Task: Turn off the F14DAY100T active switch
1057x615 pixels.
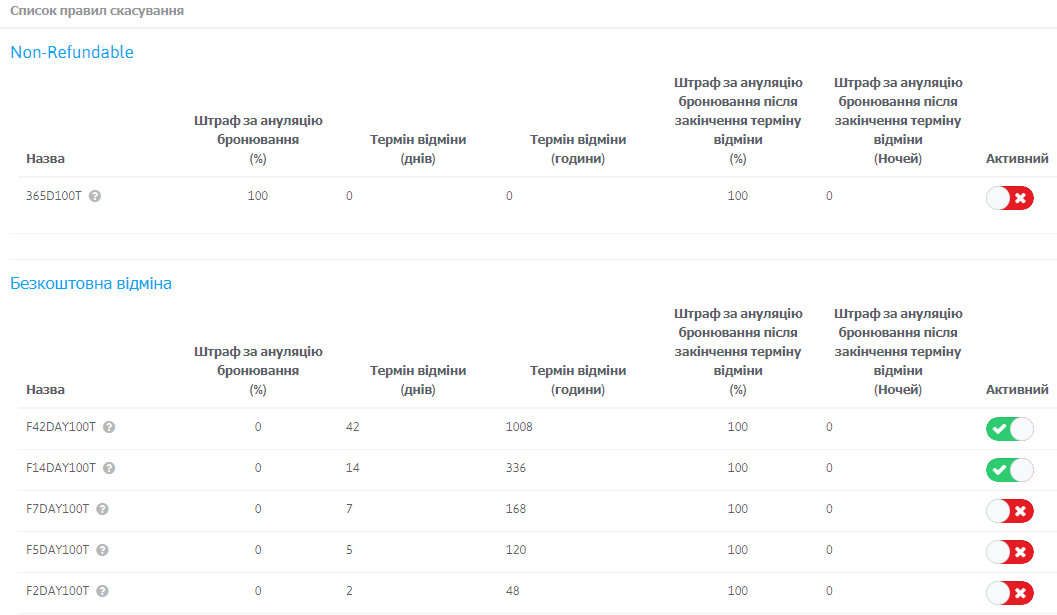Action: pyautogui.click(x=1009, y=470)
